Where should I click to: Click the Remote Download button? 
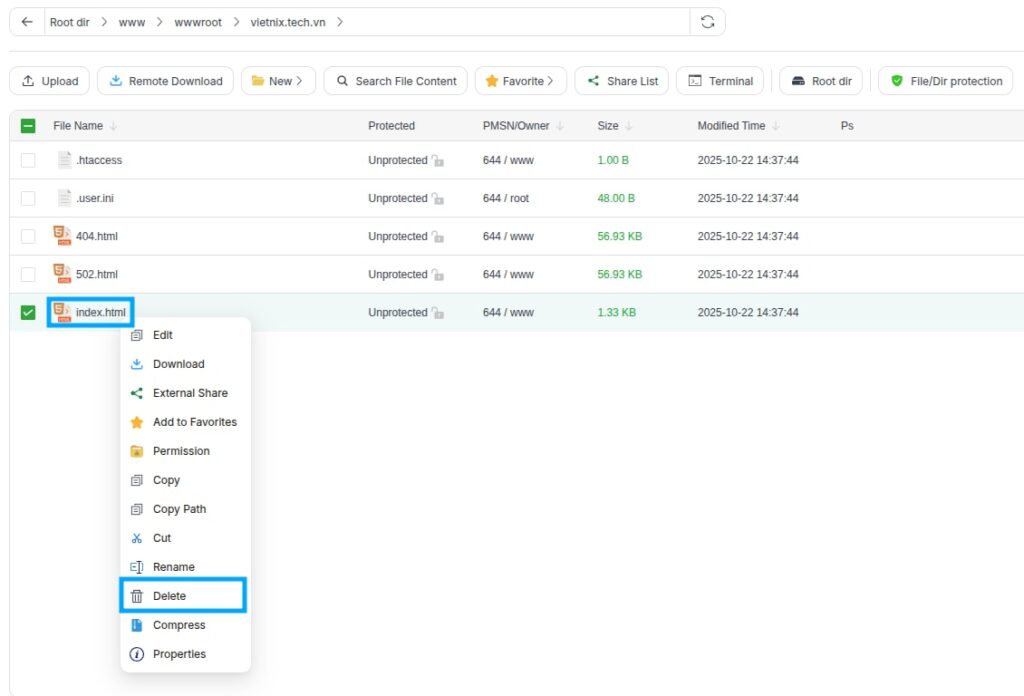166,81
